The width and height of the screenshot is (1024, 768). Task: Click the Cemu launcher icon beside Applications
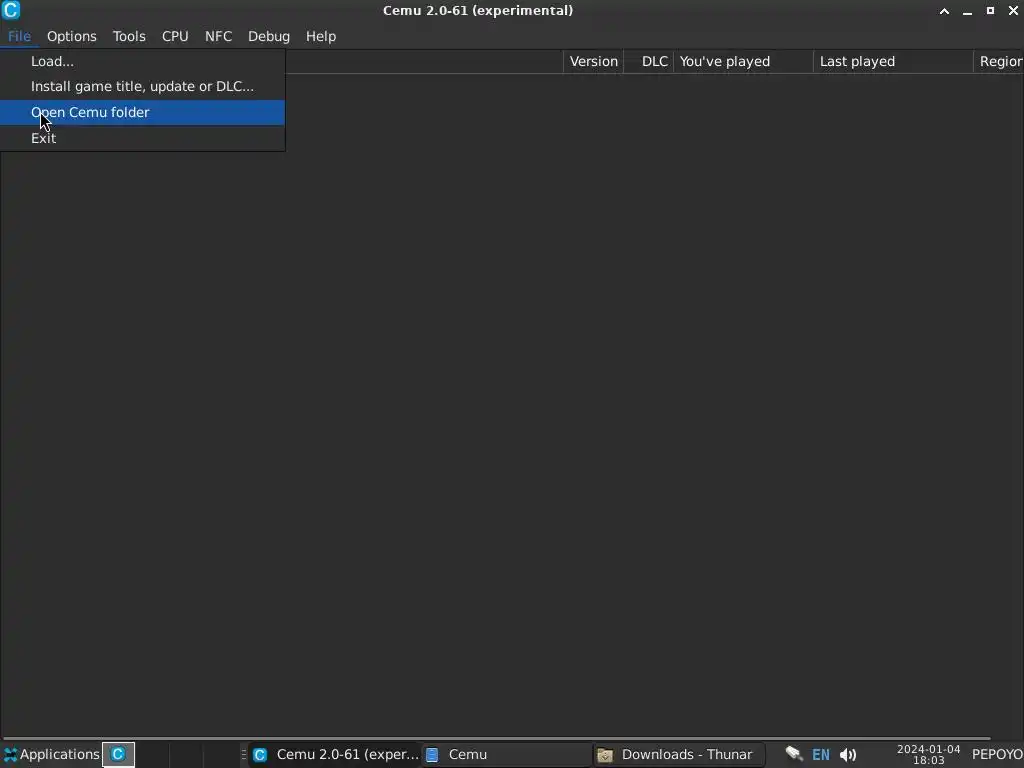tap(118, 754)
